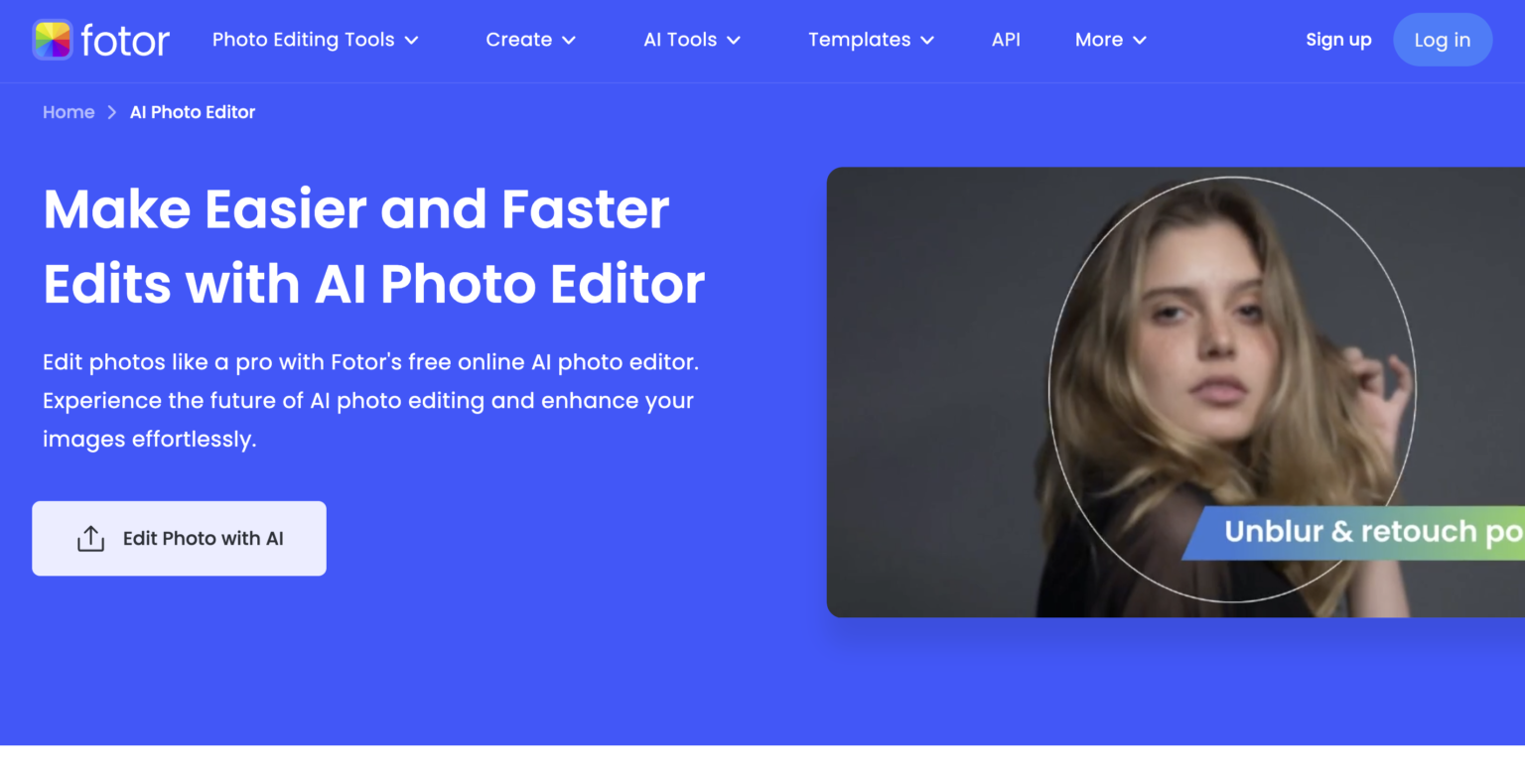Viewport: 1525px width, 784px height.
Task: Click the upload icon in Edit Photo button
Action: [x=90, y=538]
